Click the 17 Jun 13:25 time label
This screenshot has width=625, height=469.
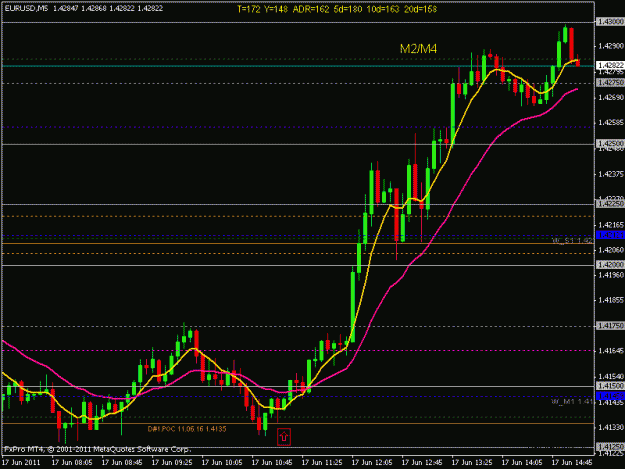[x=472, y=462]
